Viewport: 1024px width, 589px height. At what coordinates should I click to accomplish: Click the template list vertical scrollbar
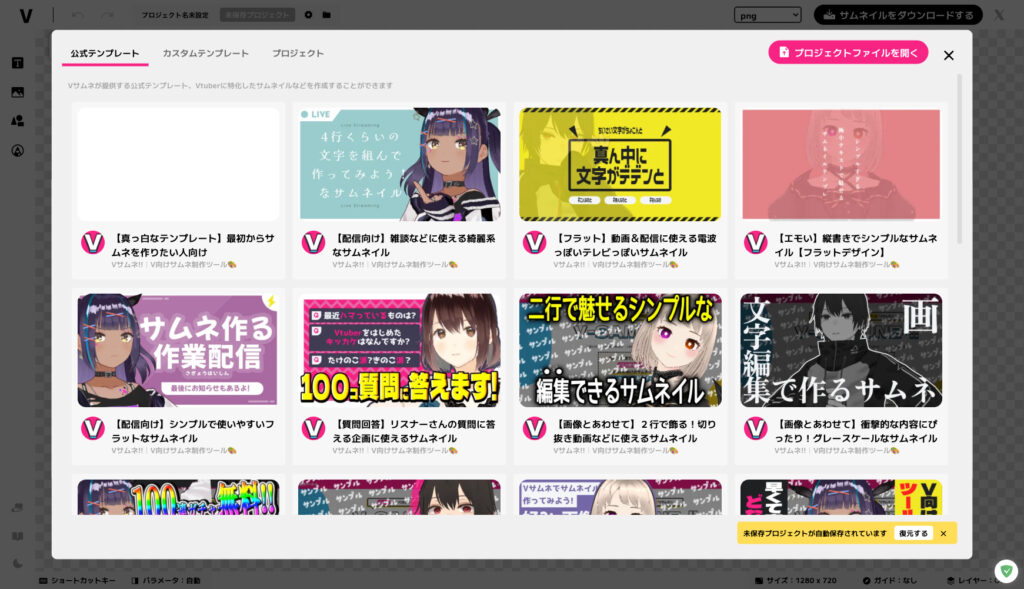click(x=960, y=160)
